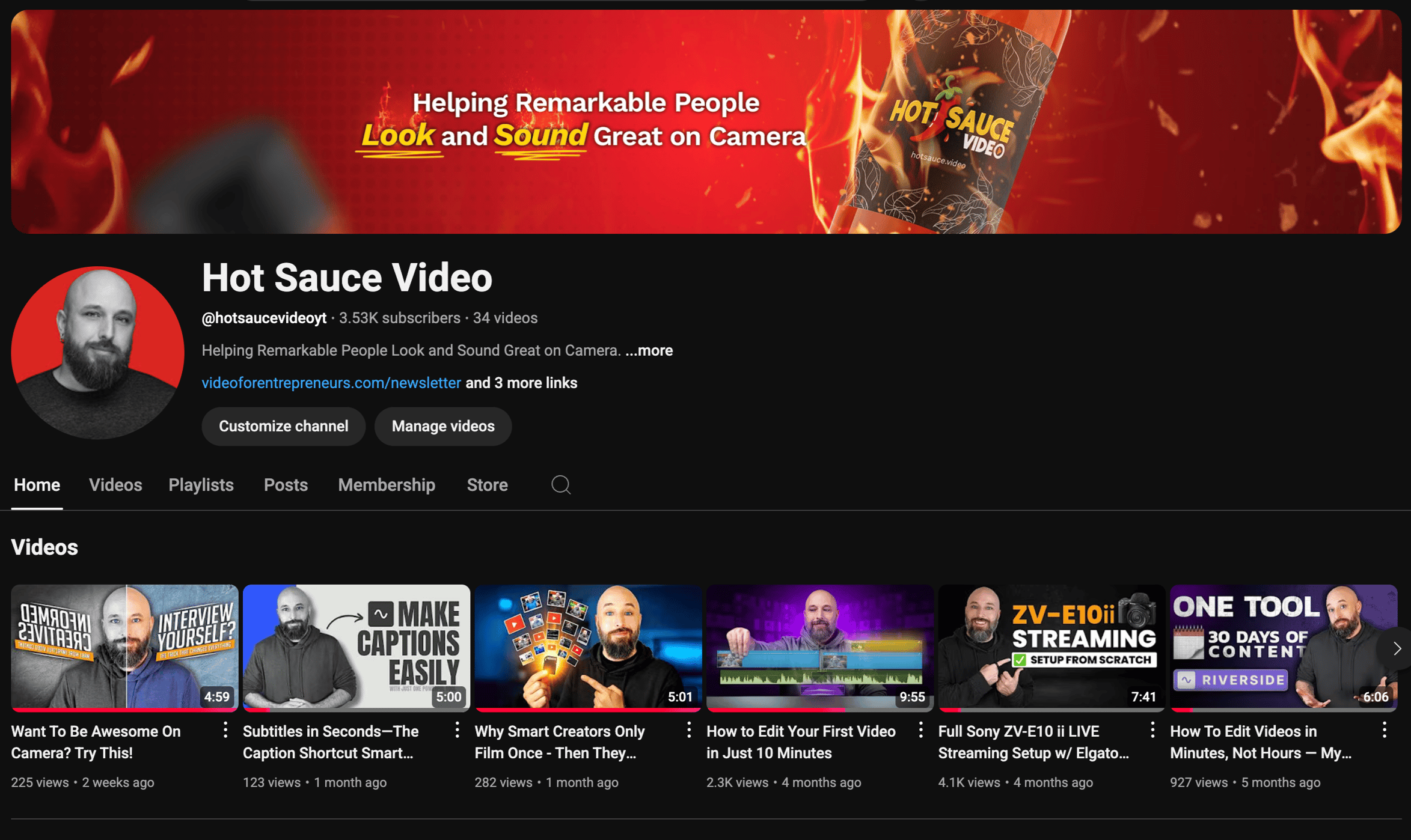Image resolution: width=1411 pixels, height=840 pixels.
Task: Click the "Videos" section heading
Action: (44, 547)
